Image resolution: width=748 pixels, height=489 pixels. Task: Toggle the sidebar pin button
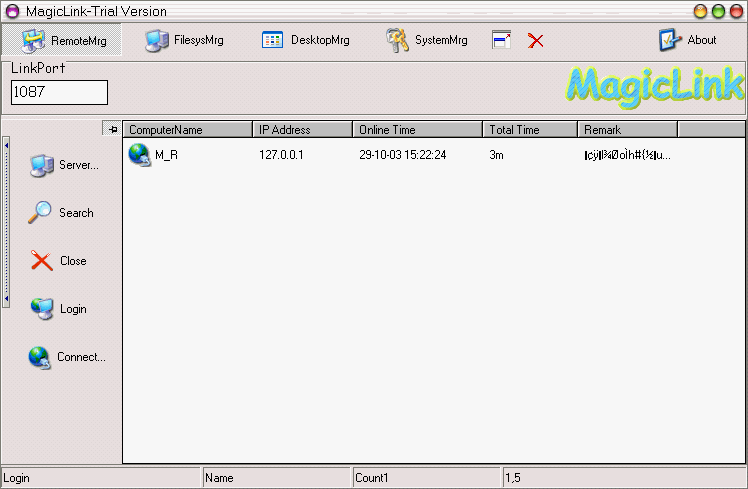(x=111, y=130)
